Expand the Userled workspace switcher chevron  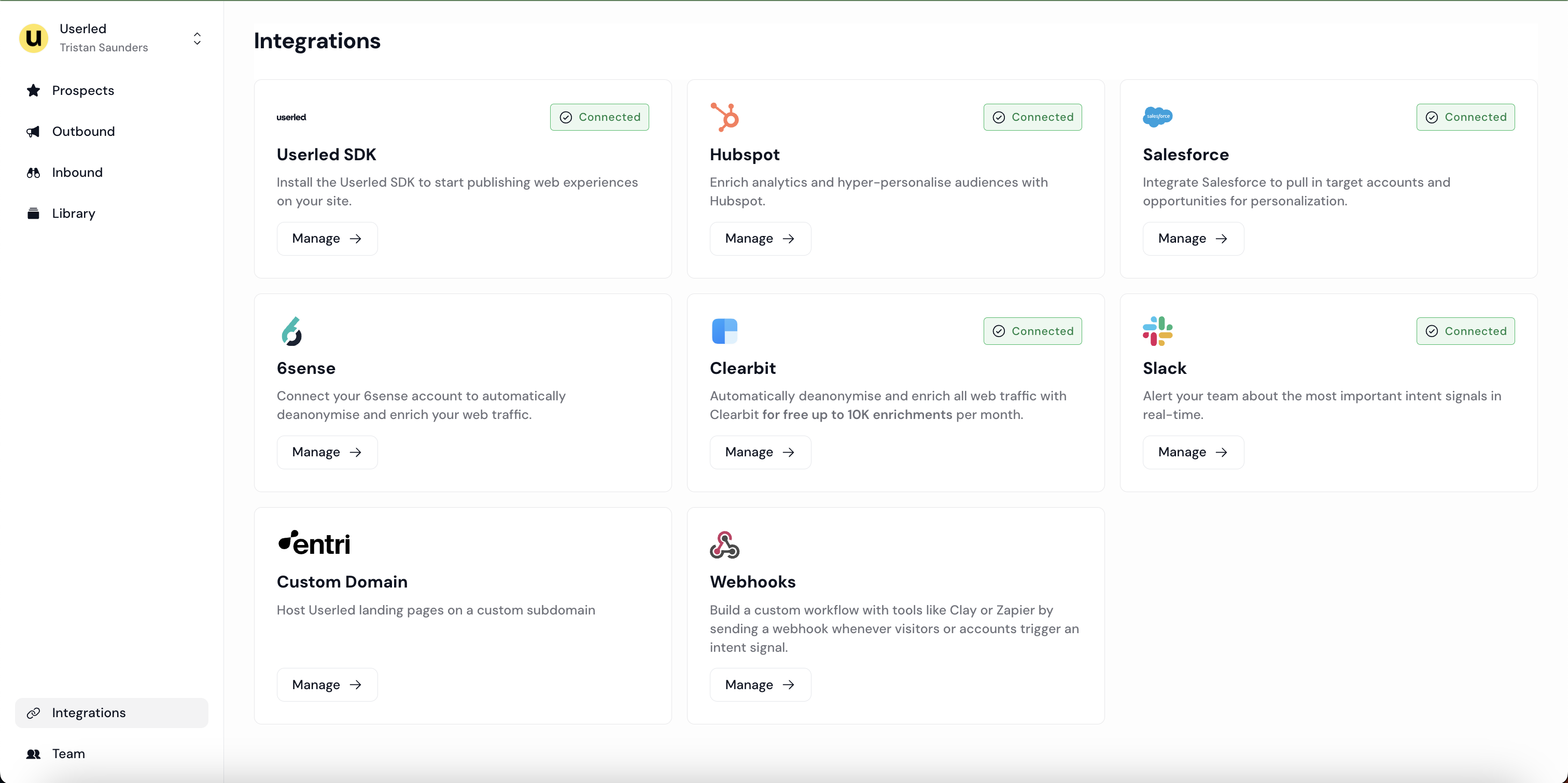(x=197, y=38)
